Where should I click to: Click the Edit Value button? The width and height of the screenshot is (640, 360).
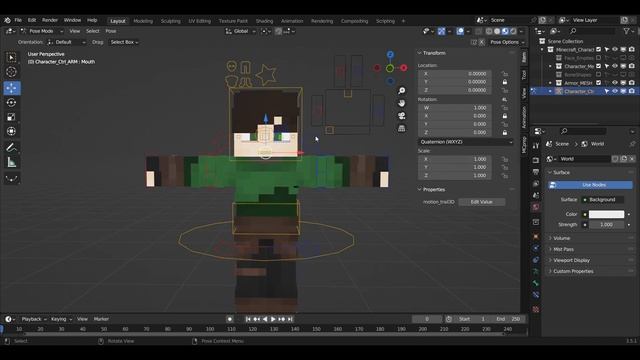click(x=482, y=202)
